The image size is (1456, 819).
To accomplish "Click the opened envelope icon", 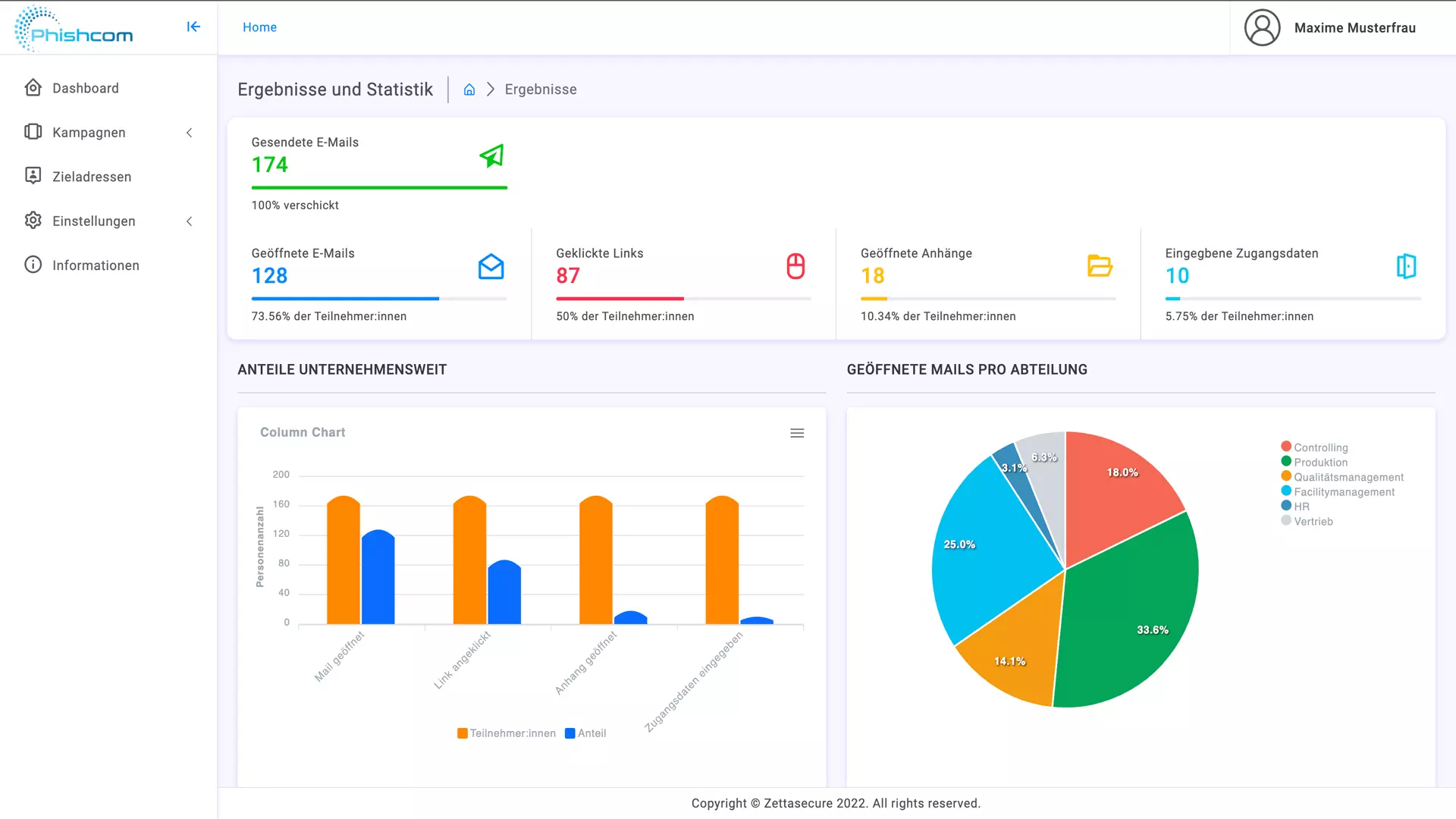I will pos(491,266).
